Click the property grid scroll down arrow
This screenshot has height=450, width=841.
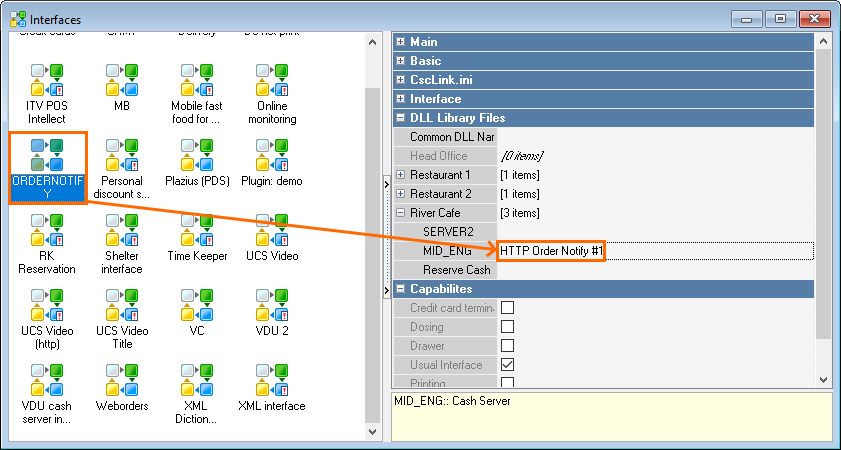point(824,380)
